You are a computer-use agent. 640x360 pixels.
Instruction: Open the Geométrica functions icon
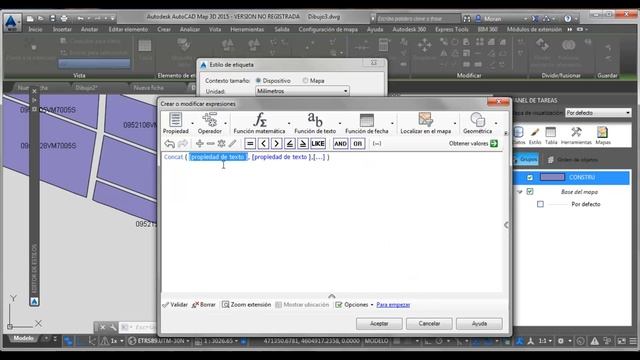click(x=477, y=123)
